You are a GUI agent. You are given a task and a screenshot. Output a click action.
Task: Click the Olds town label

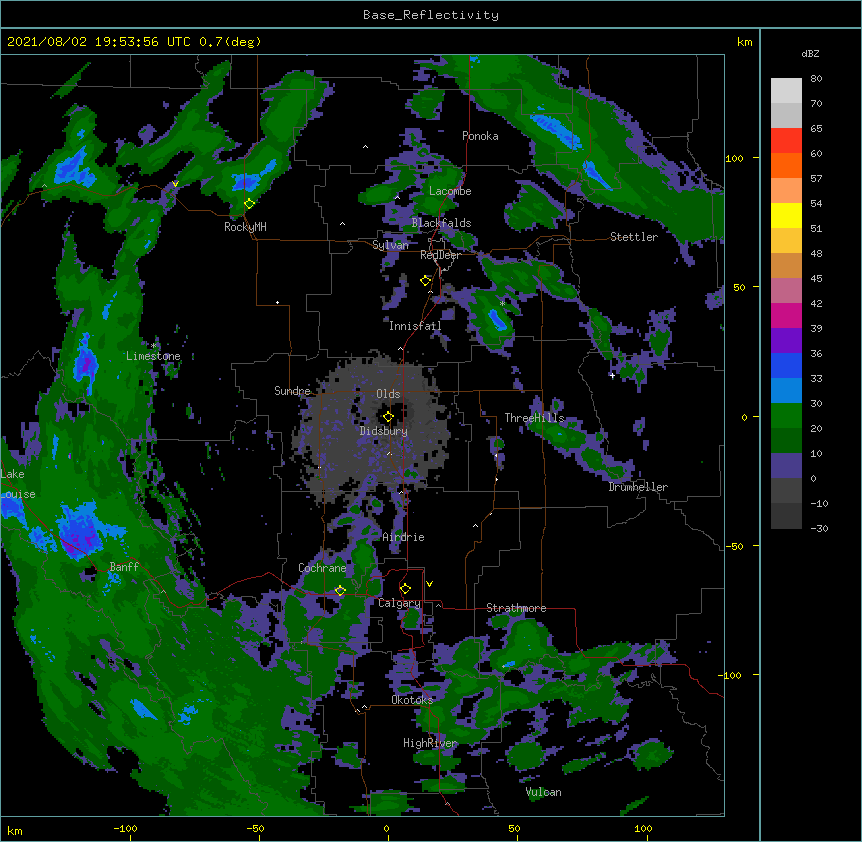pos(388,394)
